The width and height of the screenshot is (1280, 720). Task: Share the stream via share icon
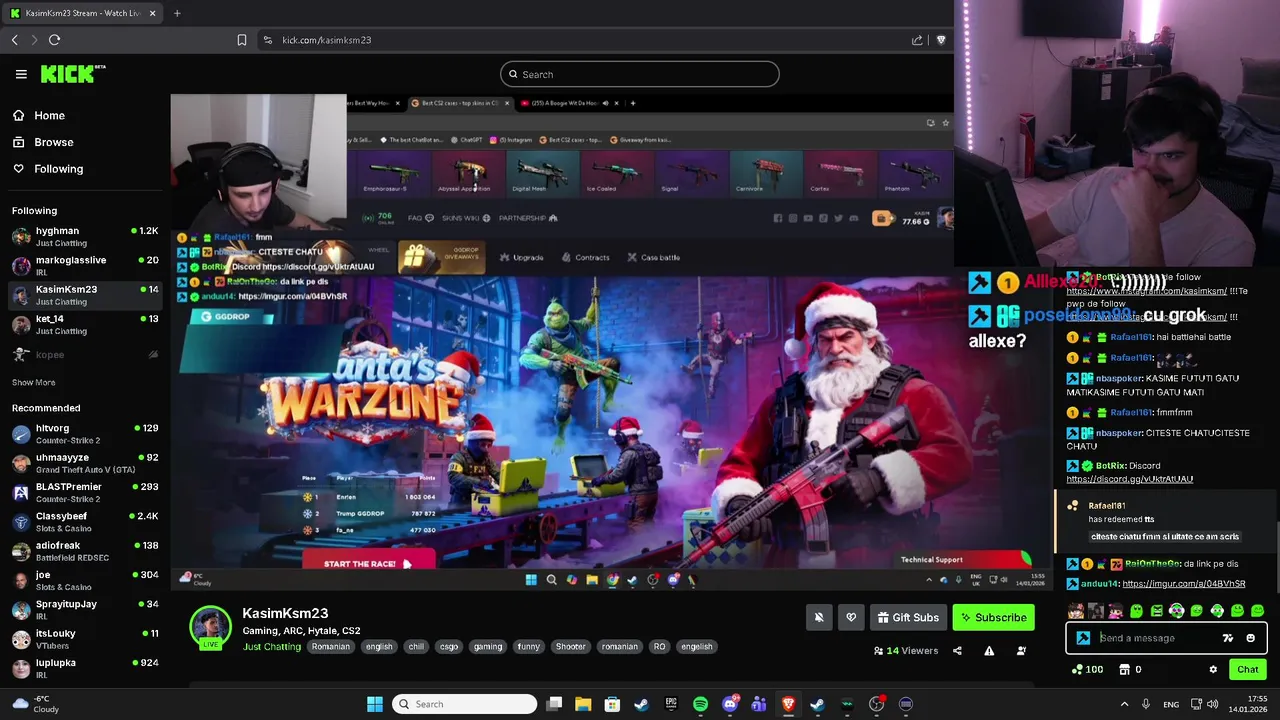tap(957, 651)
